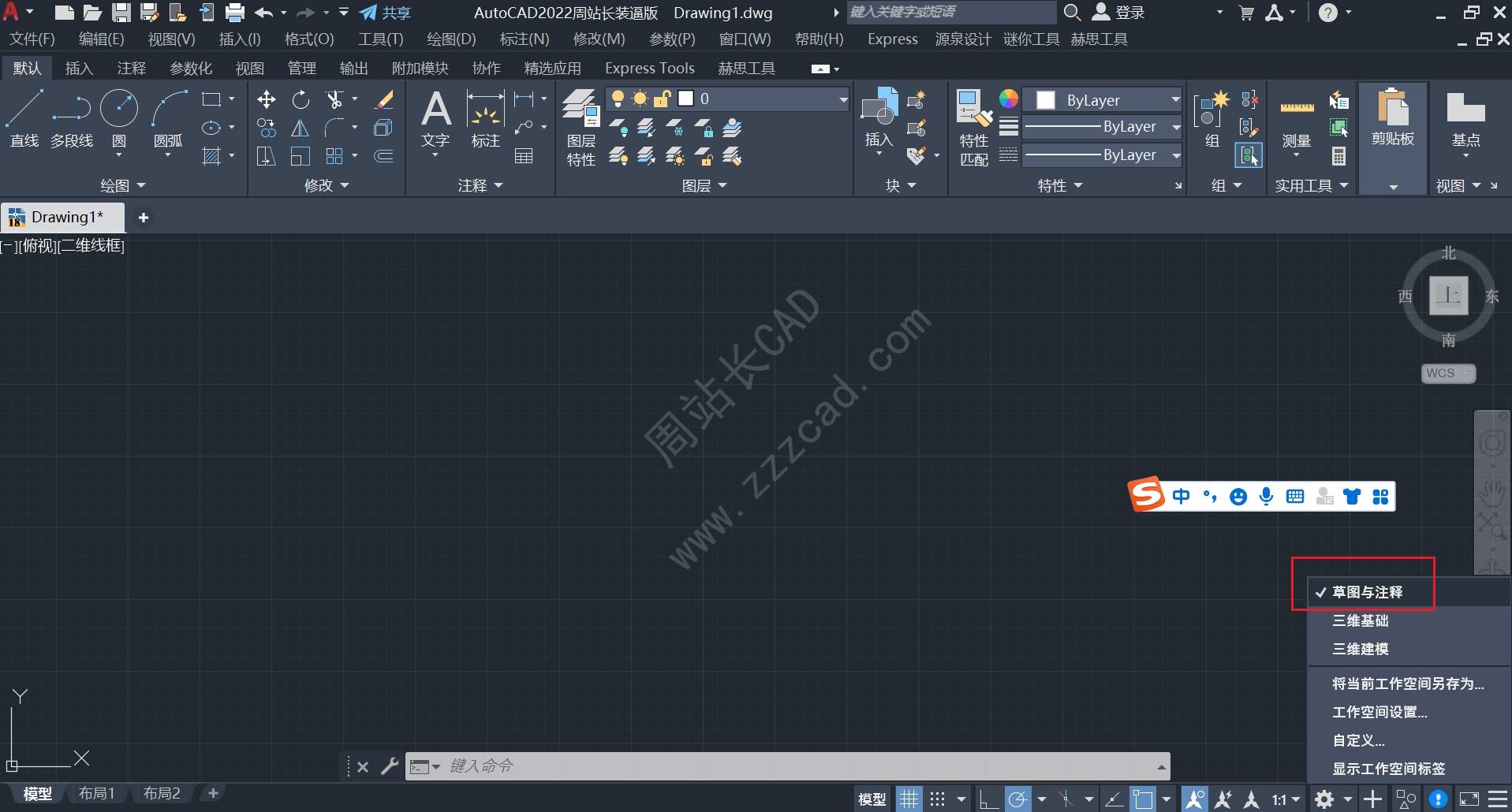The width and height of the screenshot is (1512, 812).
Task: Open the 1:1 annotation scale dropdown
Action: [x=1286, y=799]
